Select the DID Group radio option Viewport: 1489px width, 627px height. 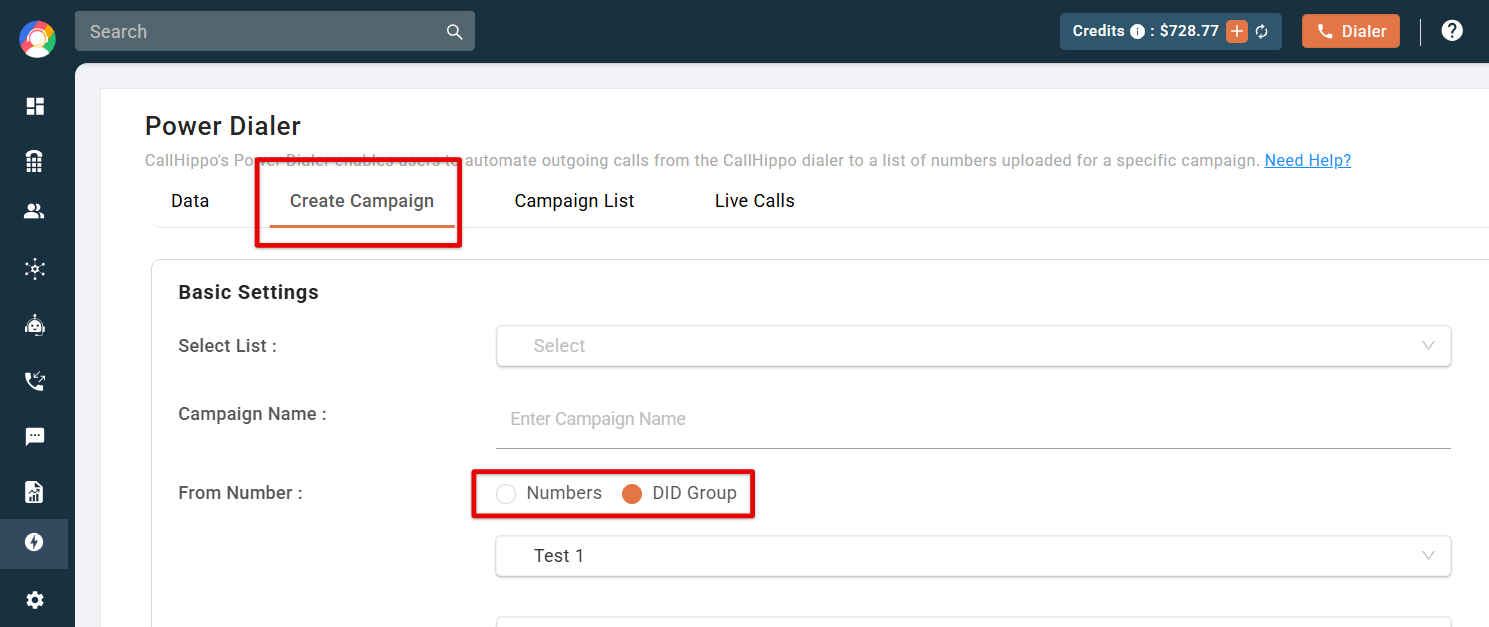632,494
